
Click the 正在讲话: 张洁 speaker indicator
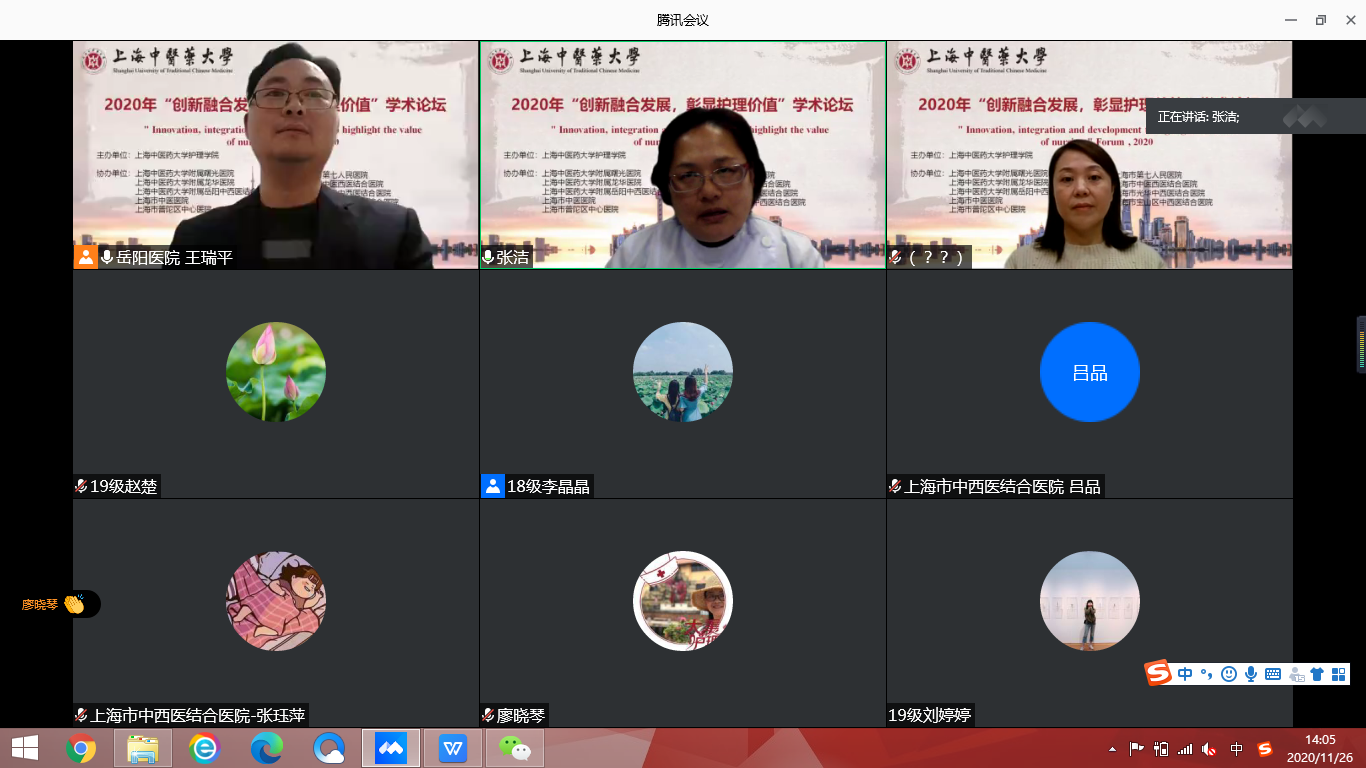pyautogui.click(x=1198, y=117)
